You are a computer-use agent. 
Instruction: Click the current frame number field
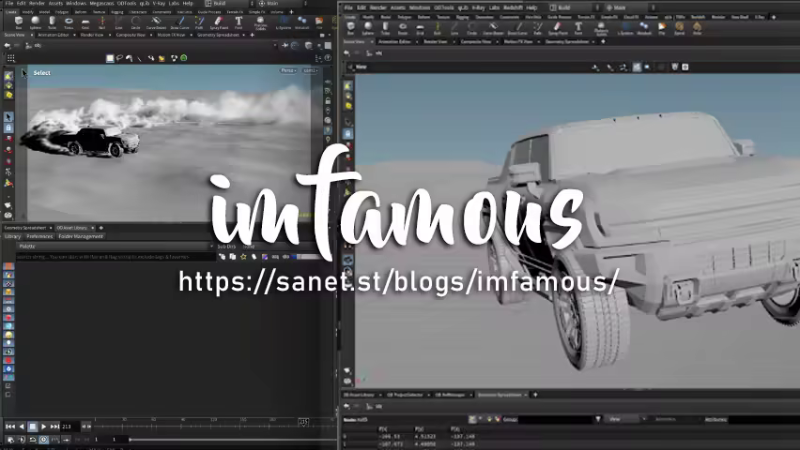click(x=68, y=426)
